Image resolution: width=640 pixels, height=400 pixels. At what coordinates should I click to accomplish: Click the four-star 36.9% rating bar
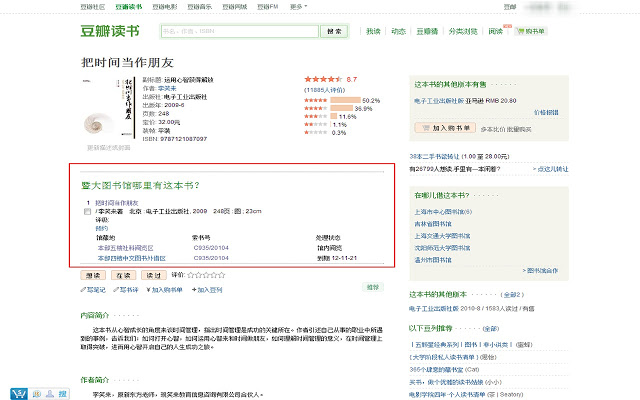pyautogui.click(x=342, y=108)
